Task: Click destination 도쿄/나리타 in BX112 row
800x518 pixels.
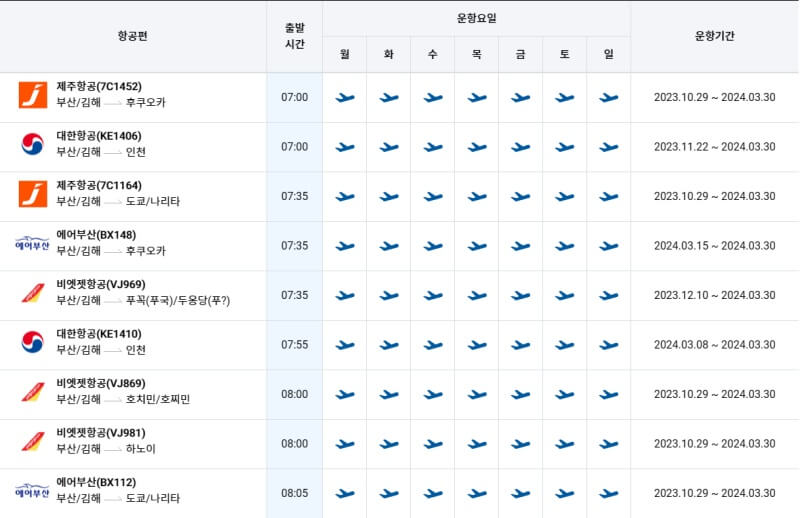Action: point(153,498)
